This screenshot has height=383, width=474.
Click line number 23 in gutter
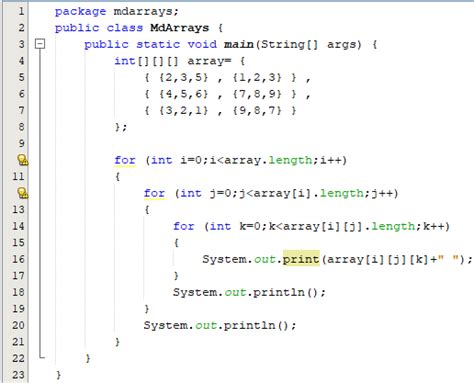tap(18, 375)
